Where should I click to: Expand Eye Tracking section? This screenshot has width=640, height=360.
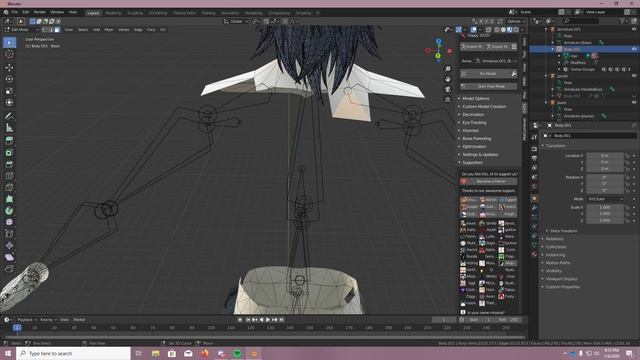click(474, 122)
